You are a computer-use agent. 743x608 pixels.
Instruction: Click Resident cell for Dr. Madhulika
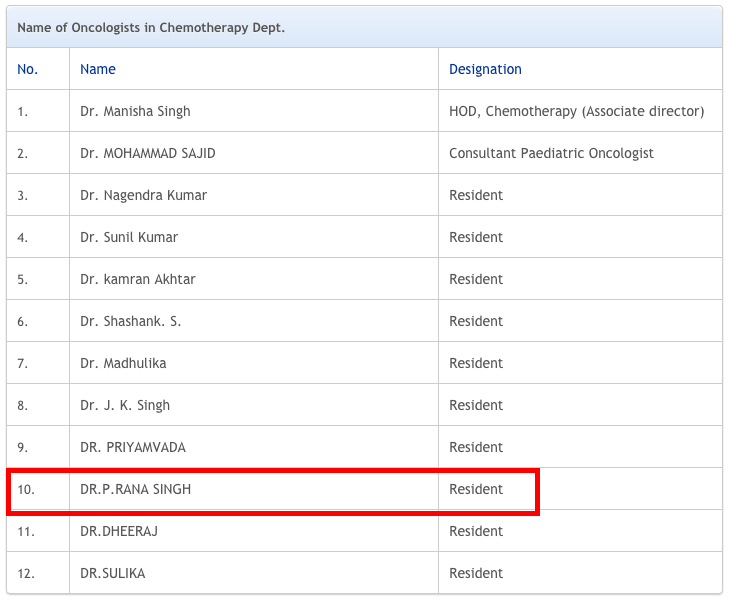(x=476, y=363)
